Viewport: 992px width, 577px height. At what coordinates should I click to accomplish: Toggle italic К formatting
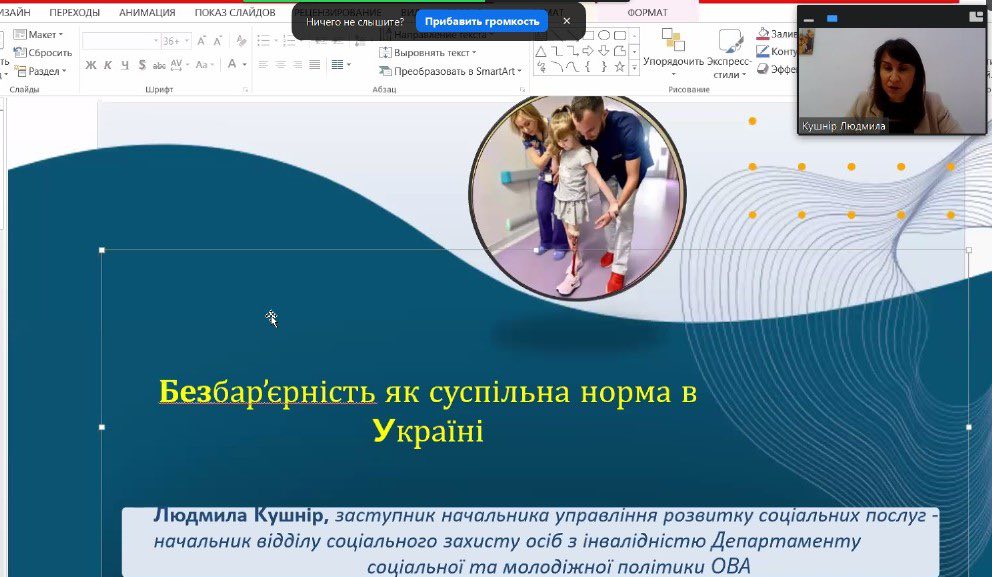(107, 65)
